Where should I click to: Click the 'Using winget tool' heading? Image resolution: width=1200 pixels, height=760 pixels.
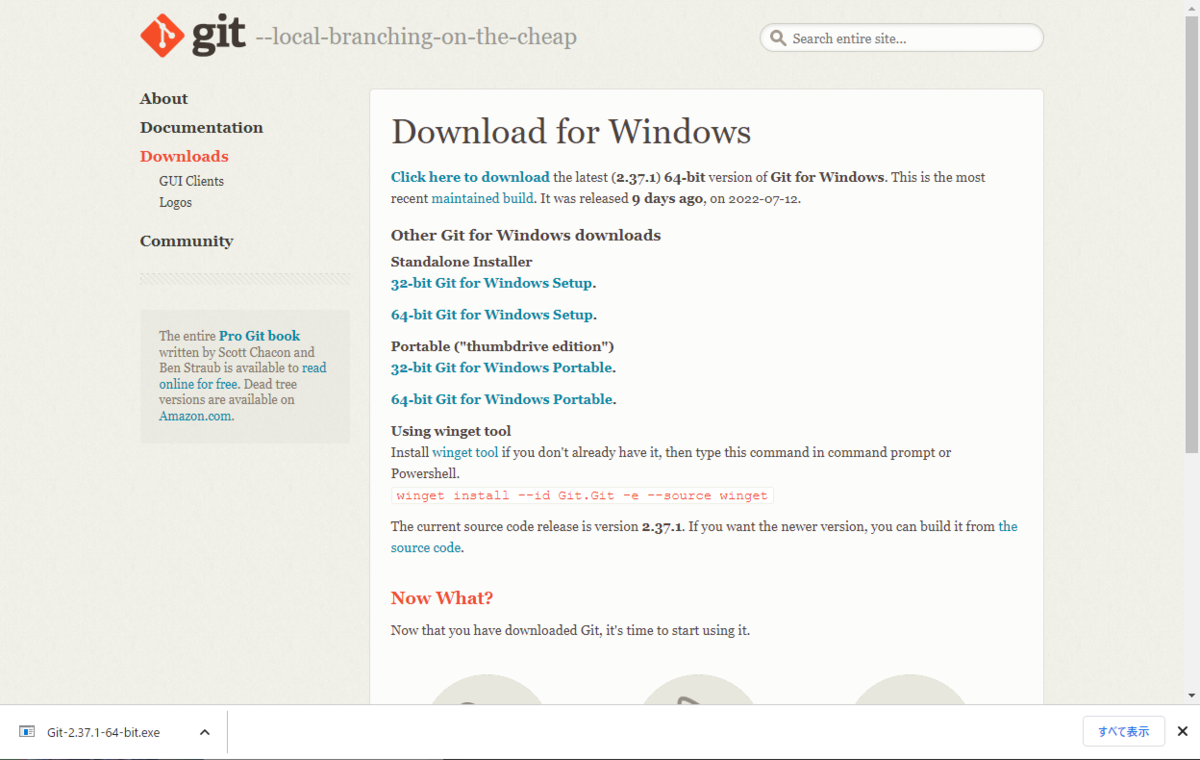pyautogui.click(x=451, y=431)
